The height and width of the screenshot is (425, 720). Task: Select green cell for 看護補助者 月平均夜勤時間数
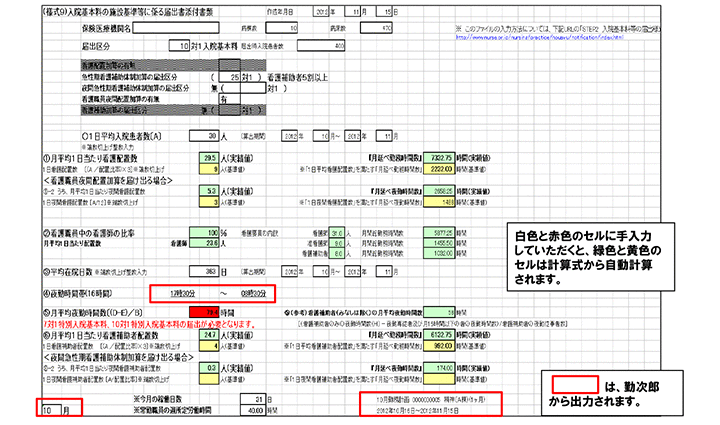tap(439, 313)
